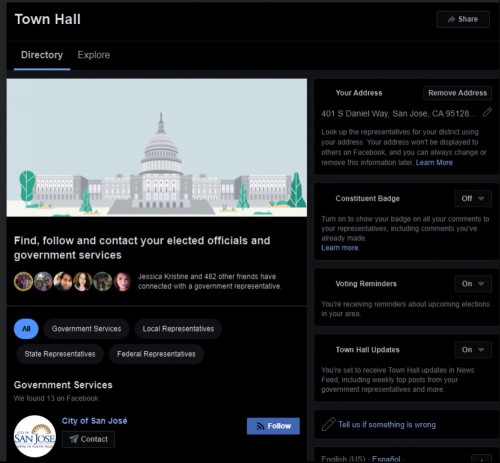The width and height of the screenshot is (500, 463).
Task: Filter by State Representatives
Action: (60, 354)
